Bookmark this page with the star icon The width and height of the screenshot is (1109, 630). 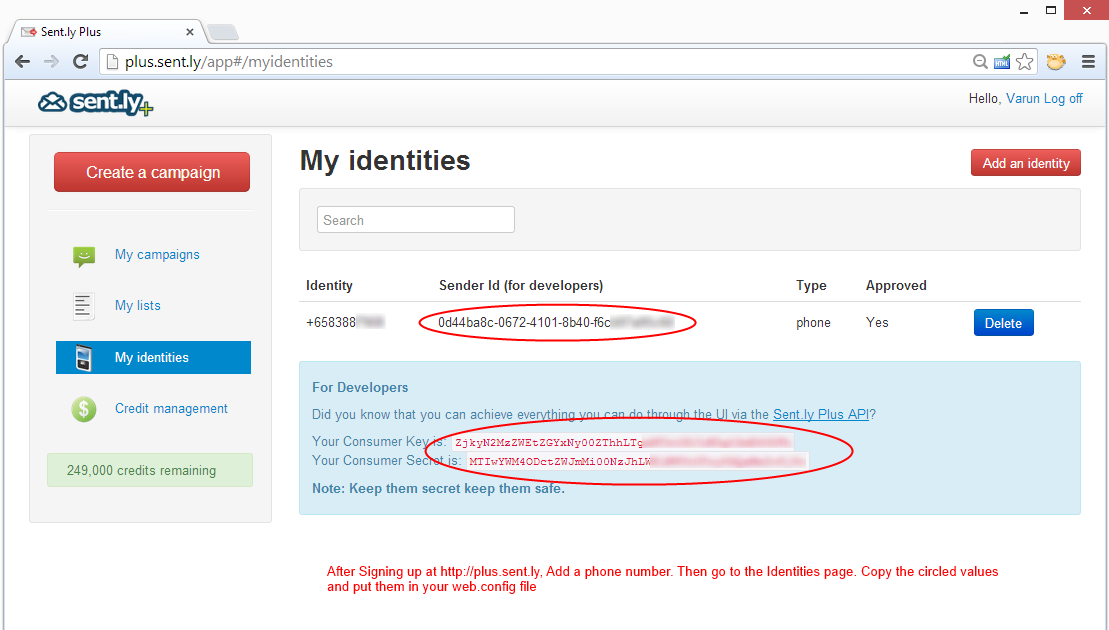tap(1024, 62)
